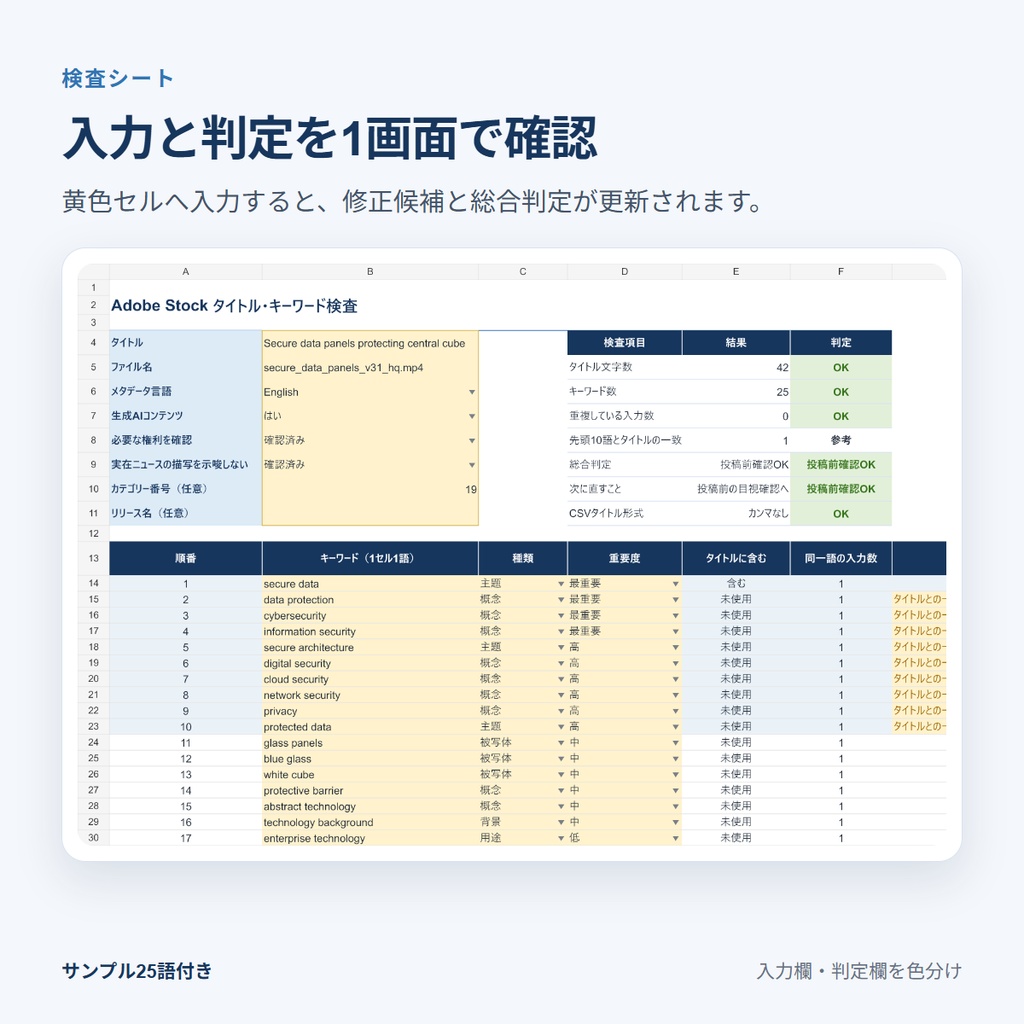Screen dimensions: 1024x1024
Task: Click the keyword cell 'blue glass'
Action: (370, 759)
